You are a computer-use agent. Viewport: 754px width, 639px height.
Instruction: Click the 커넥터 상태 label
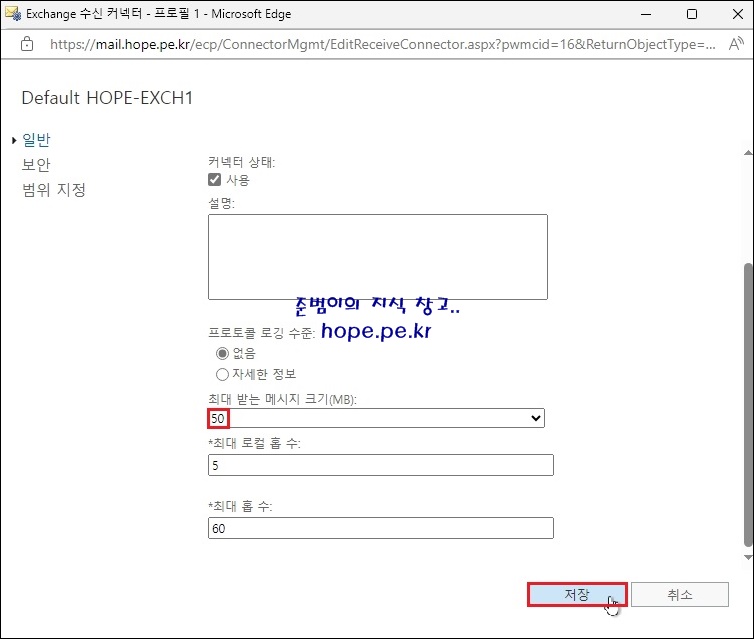[241, 162]
